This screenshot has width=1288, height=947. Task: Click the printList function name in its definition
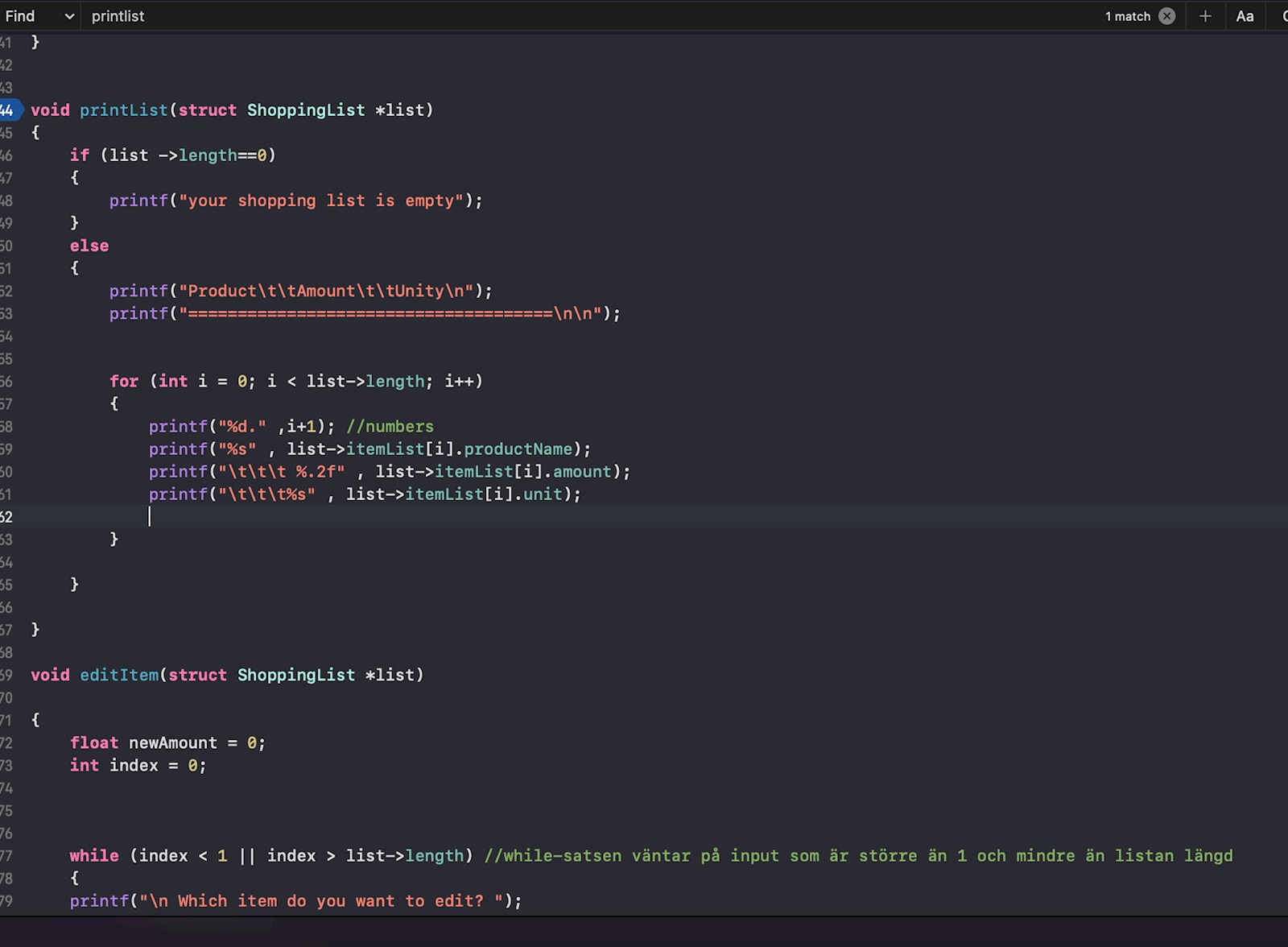pyautogui.click(x=123, y=110)
